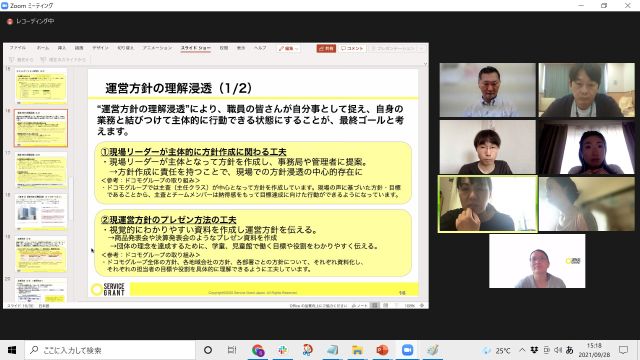Collapse the PowerPoint ribbon chevron
This screenshot has height=360, width=640.
point(425,64)
